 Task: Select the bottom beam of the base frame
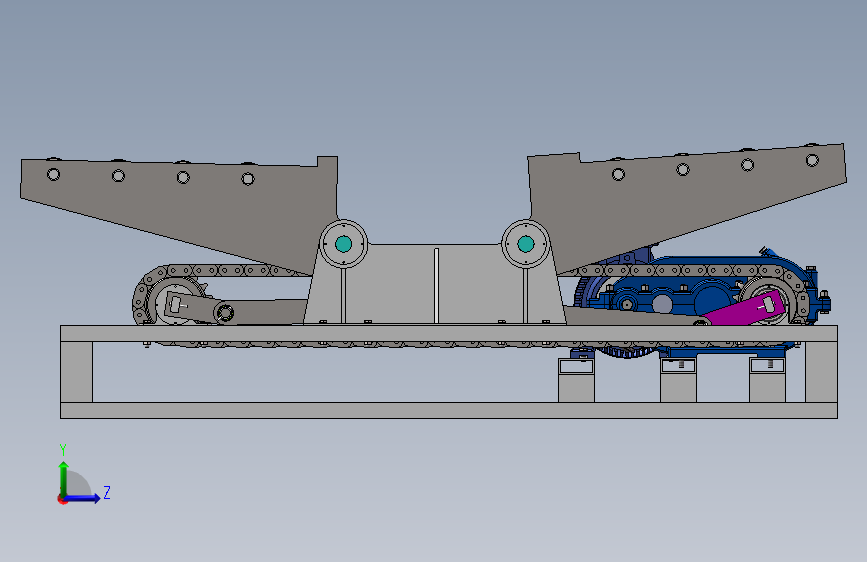pyautogui.click(x=448, y=410)
